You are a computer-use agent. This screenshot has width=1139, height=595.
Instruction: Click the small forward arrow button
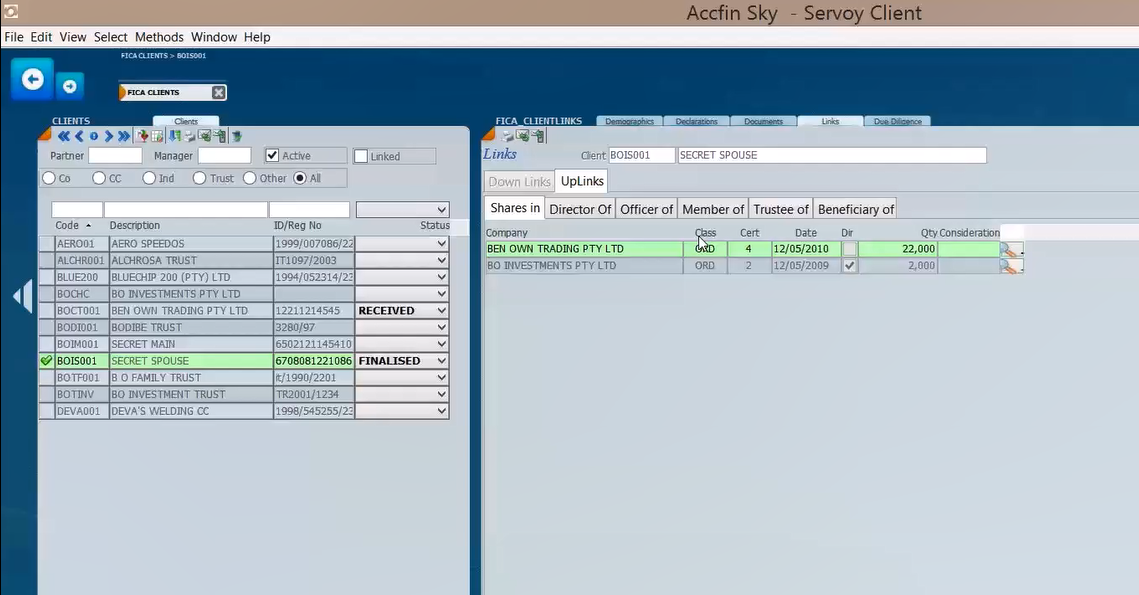(70, 86)
